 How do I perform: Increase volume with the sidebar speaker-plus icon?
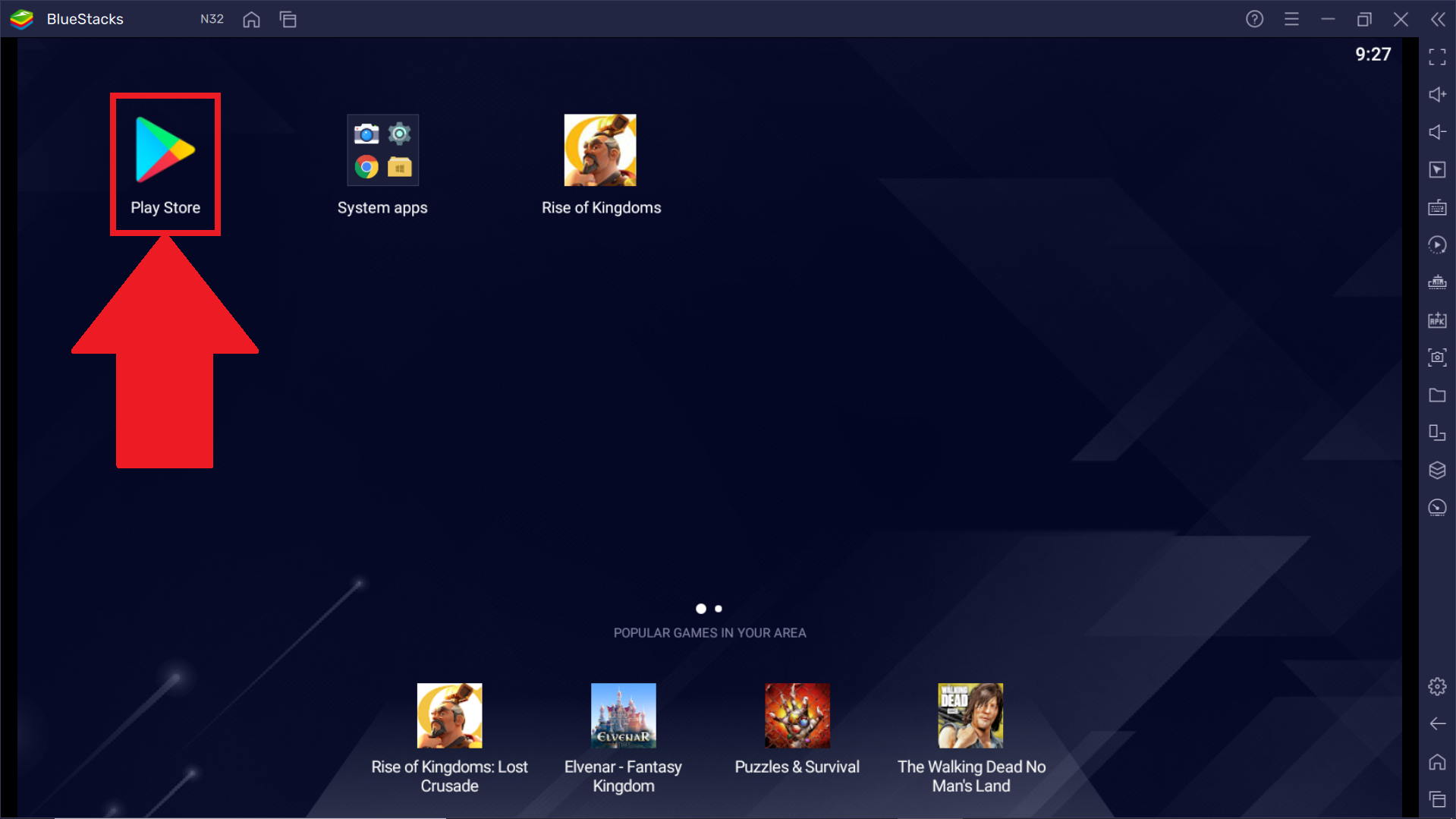[1437, 94]
